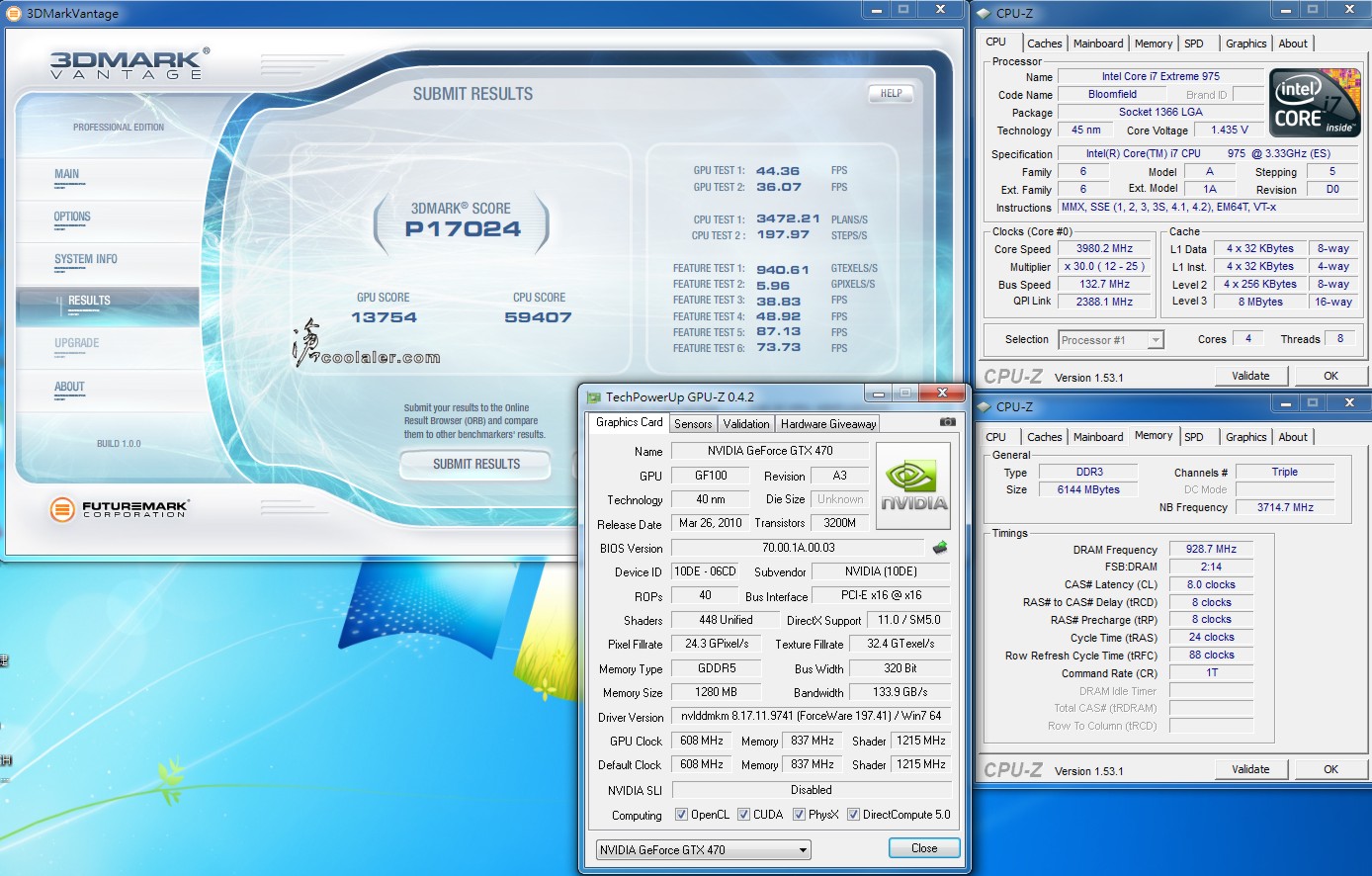Select Graphics Card tab in GPU-Z

pos(630,422)
